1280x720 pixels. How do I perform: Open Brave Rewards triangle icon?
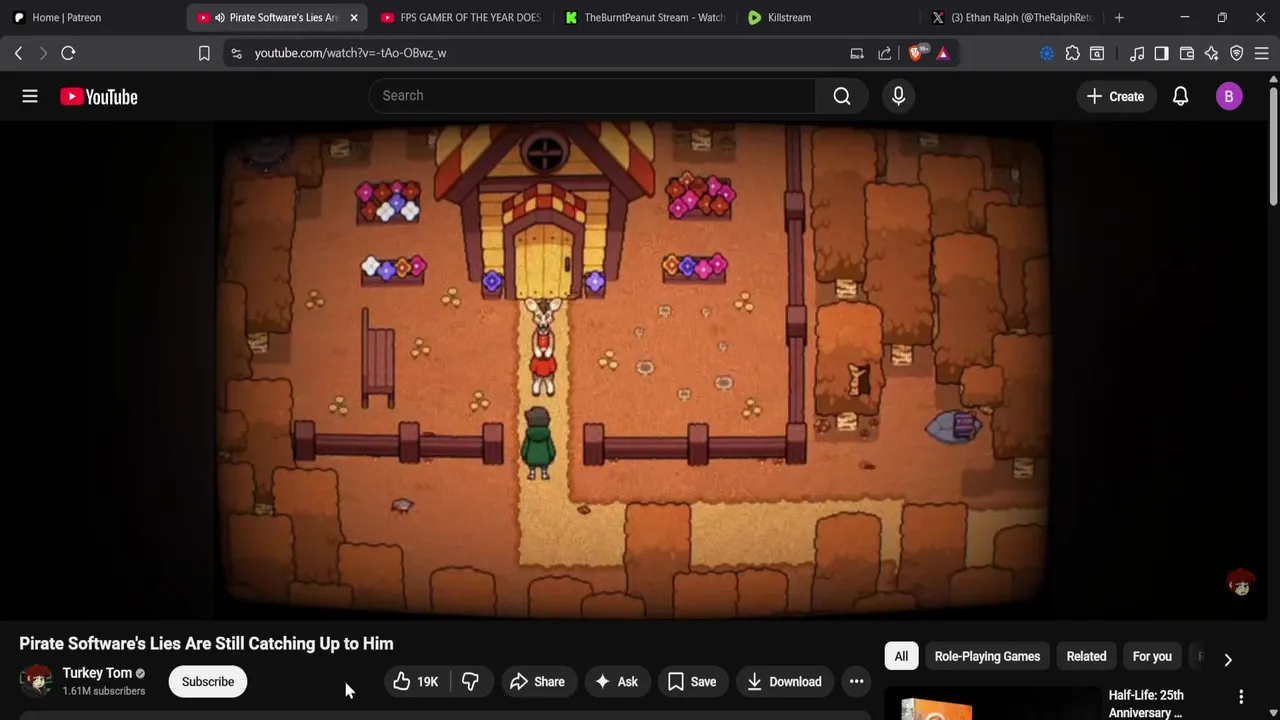pyautogui.click(x=943, y=53)
